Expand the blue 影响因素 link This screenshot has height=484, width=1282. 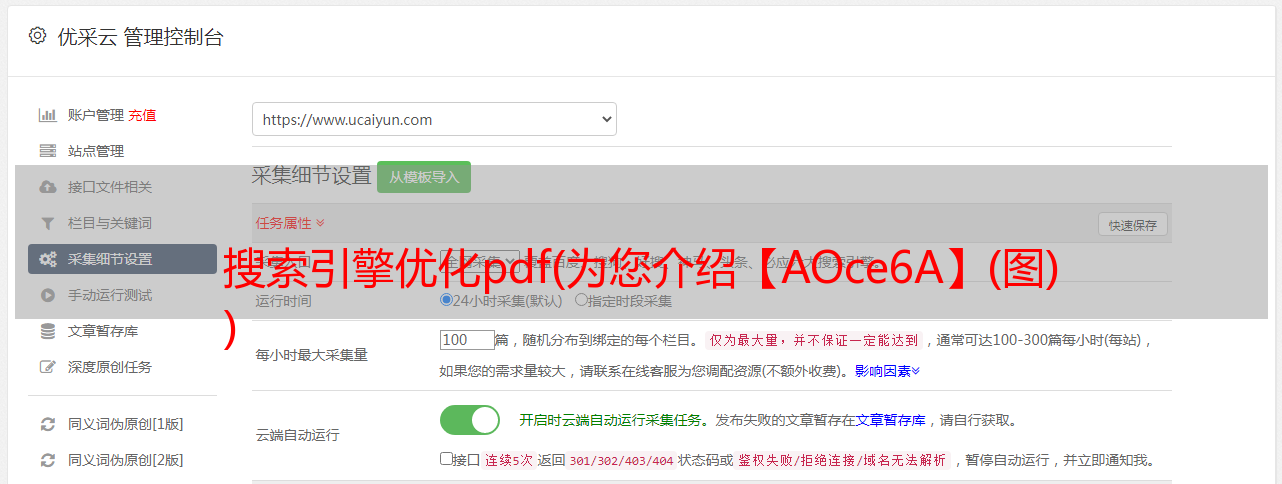click(887, 371)
